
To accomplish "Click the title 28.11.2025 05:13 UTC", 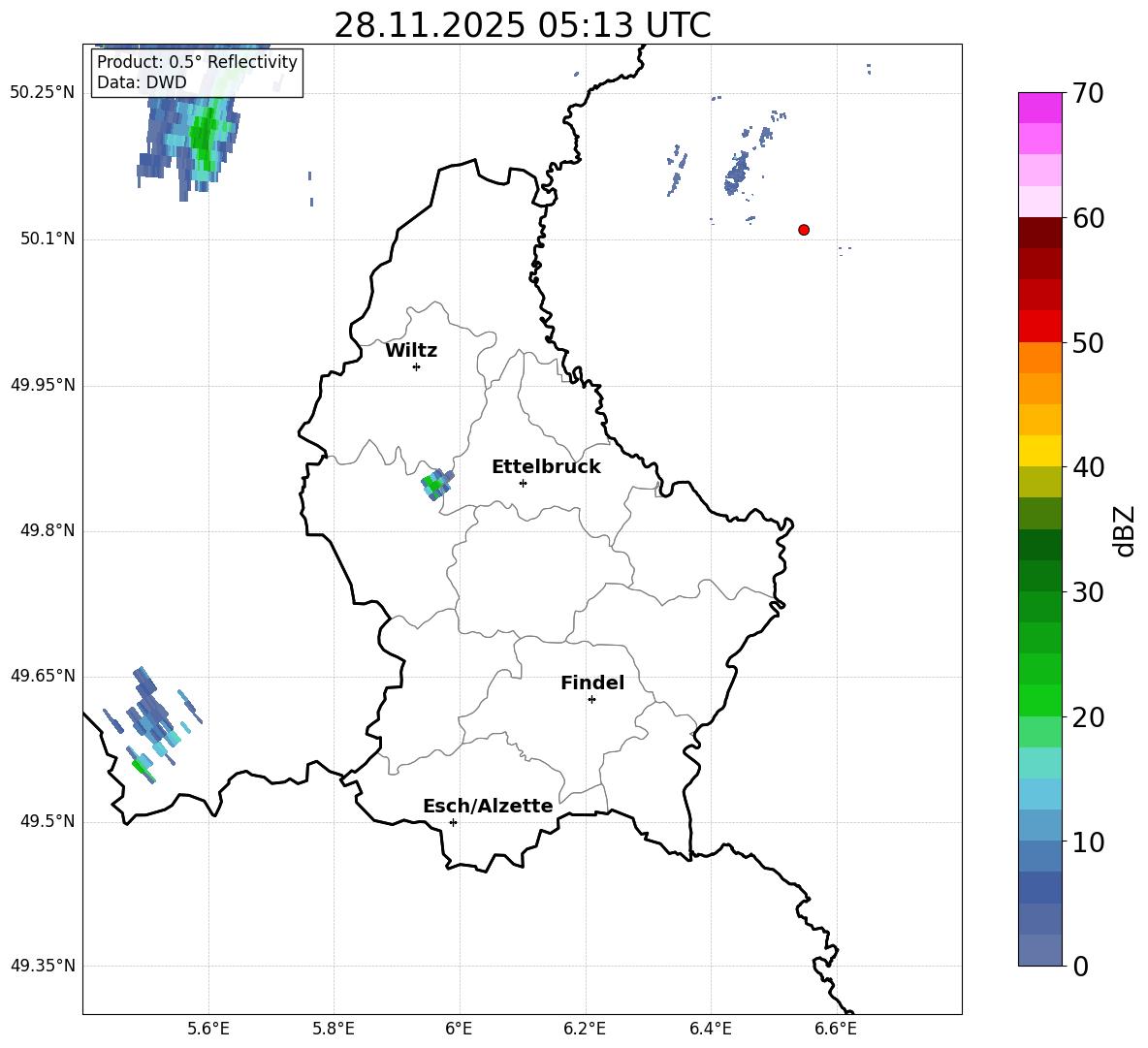I will tap(523, 25).
